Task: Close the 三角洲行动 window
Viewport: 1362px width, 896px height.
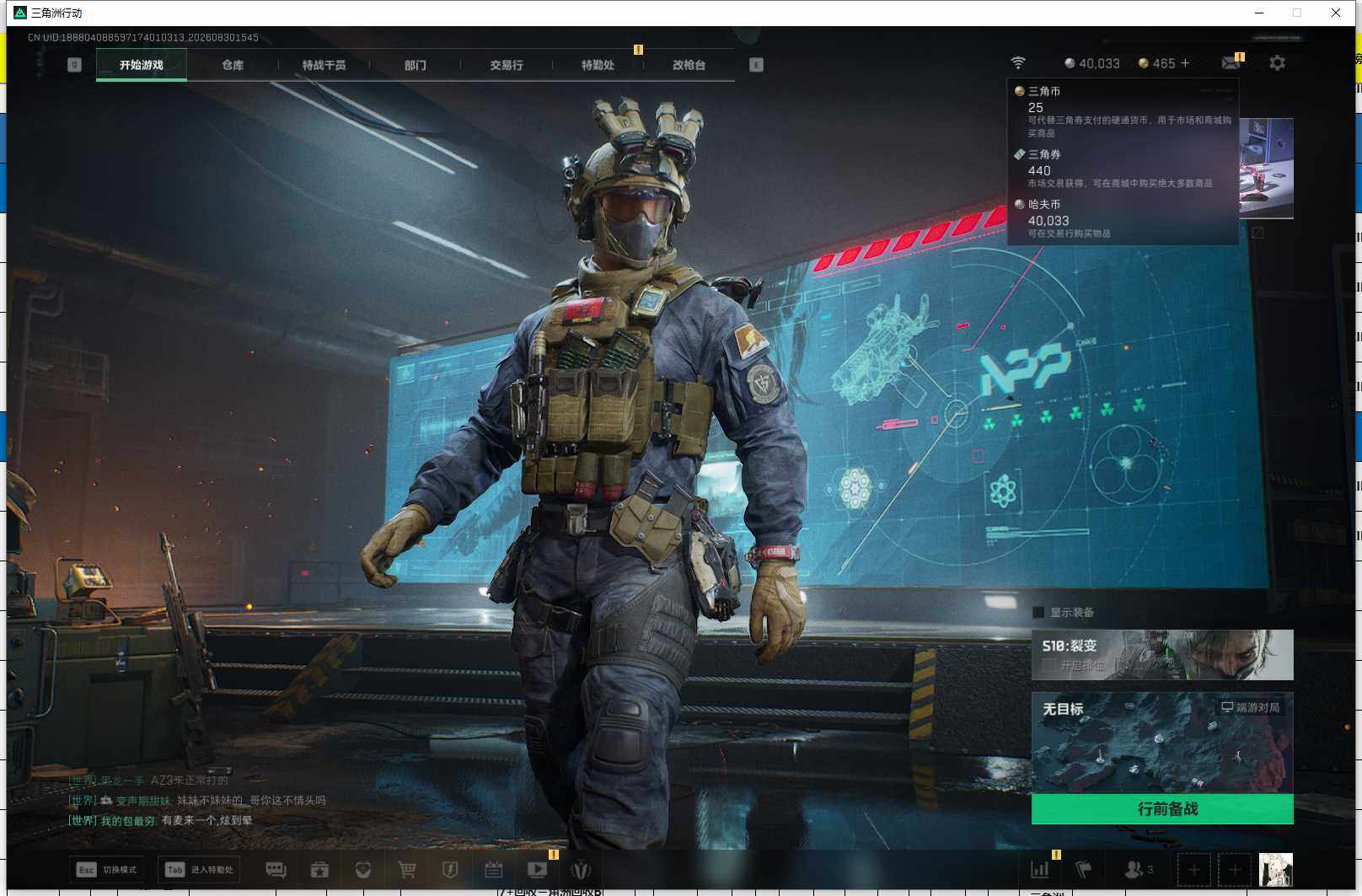Action: (x=1336, y=13)
